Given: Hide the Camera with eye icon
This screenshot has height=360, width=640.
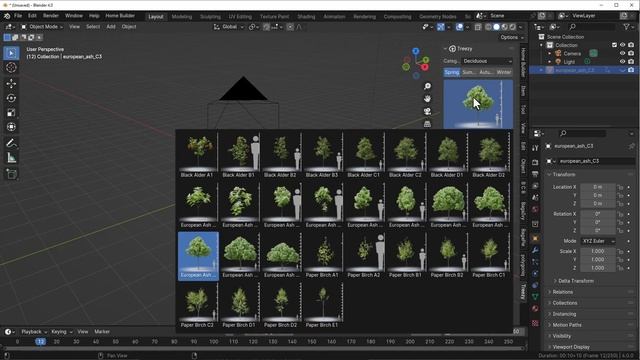Looking at the screenshot, I should point(622,53).
